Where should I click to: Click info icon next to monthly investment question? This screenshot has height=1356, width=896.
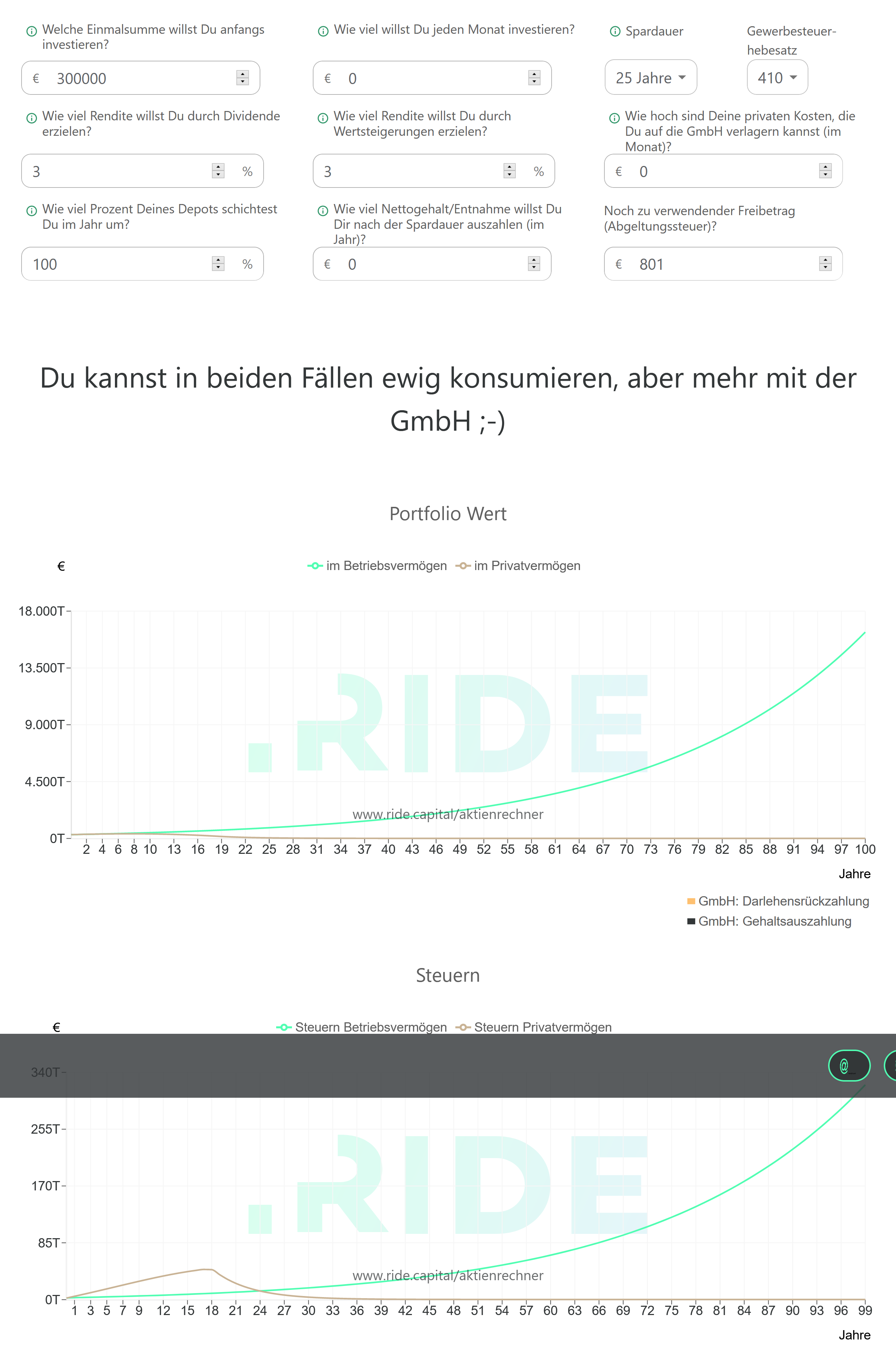(x=323, y=31)
